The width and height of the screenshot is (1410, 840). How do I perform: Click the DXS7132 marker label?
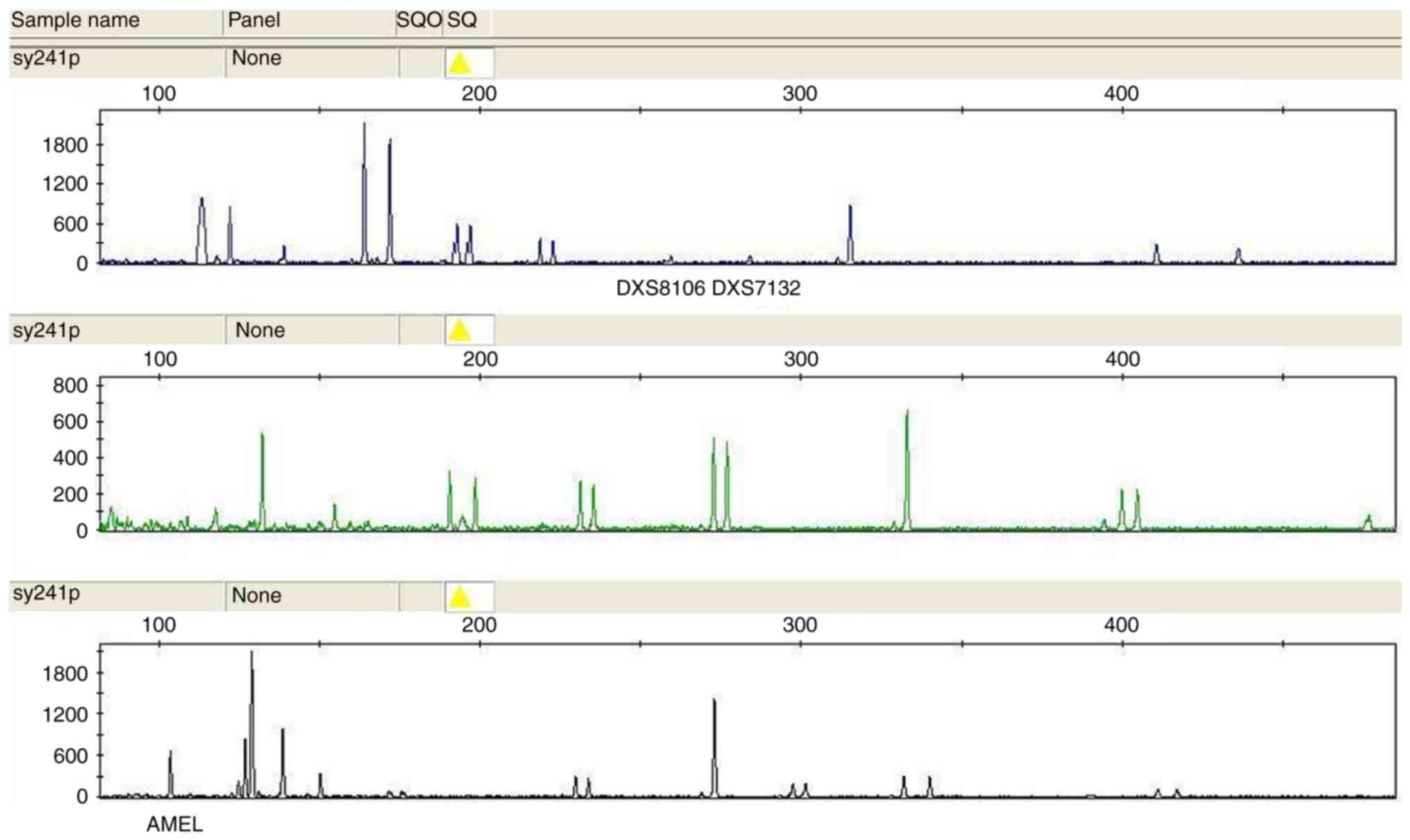click(x=756, y=288)
